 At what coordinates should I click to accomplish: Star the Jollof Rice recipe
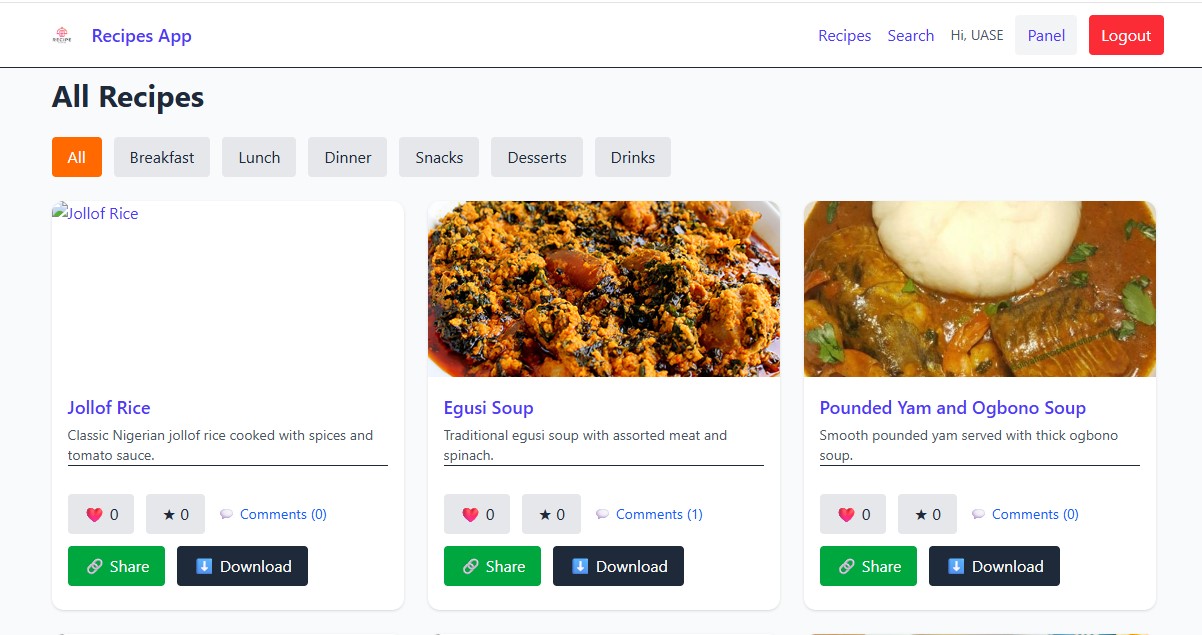click(175, 514)
